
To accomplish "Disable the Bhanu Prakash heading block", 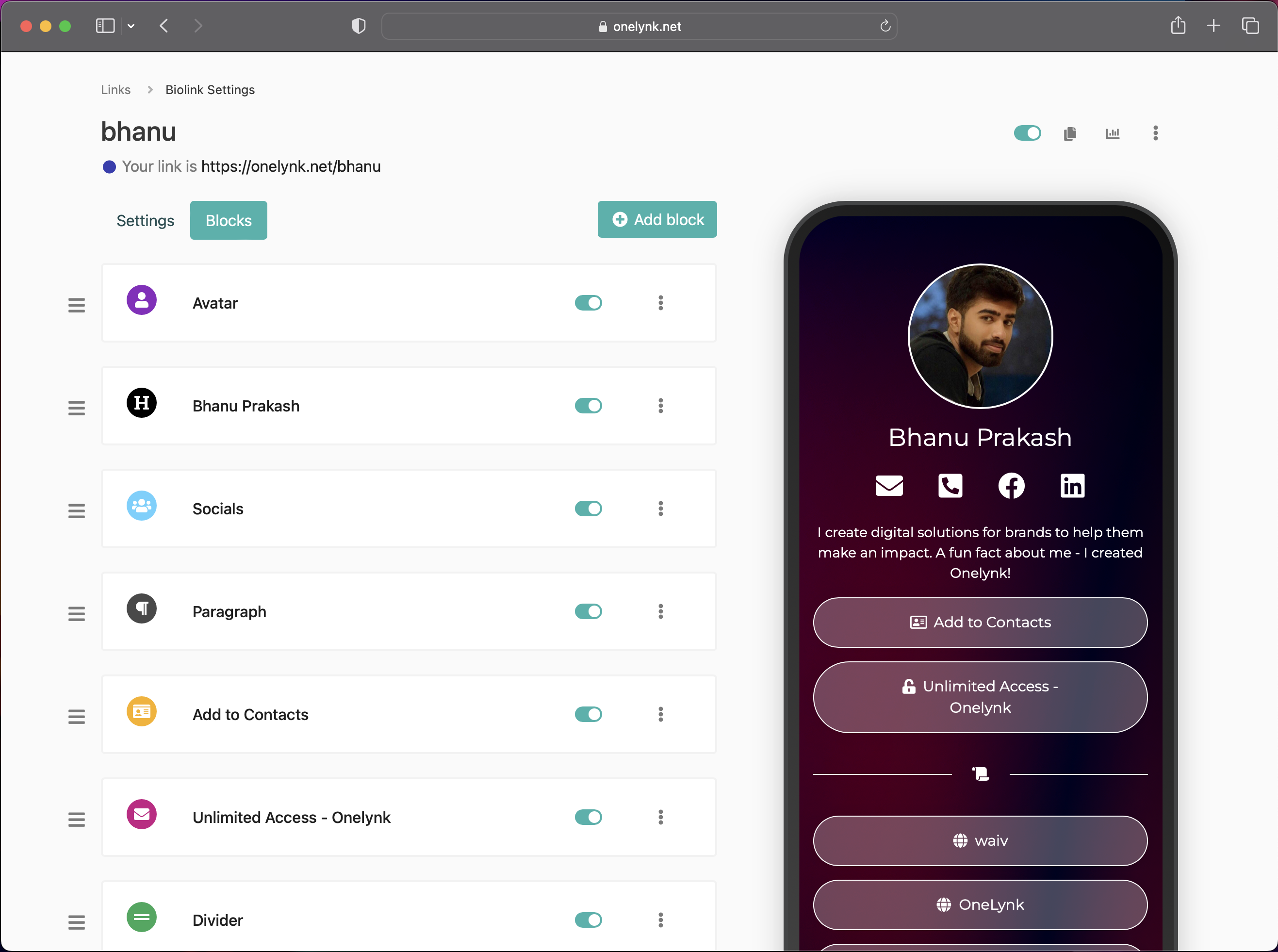I will [588, 406].
